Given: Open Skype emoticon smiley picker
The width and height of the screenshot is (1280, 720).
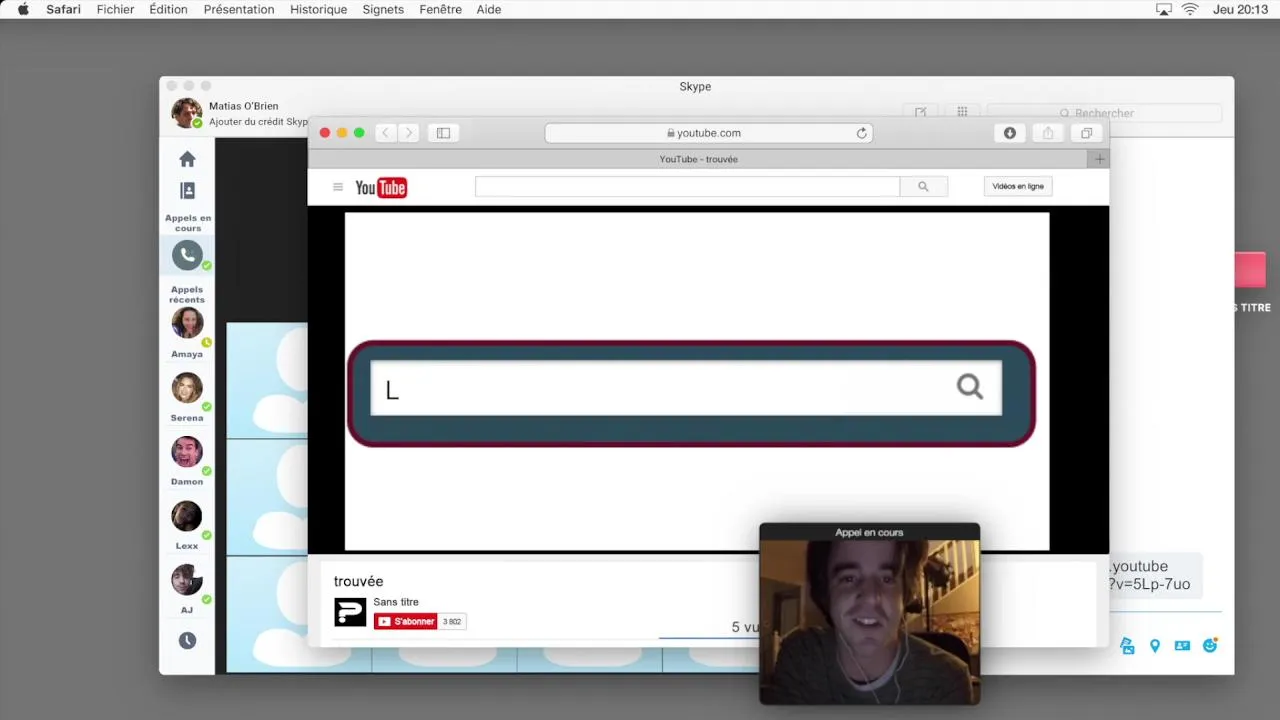Looking at the screenshot, I should [1210, 646].
